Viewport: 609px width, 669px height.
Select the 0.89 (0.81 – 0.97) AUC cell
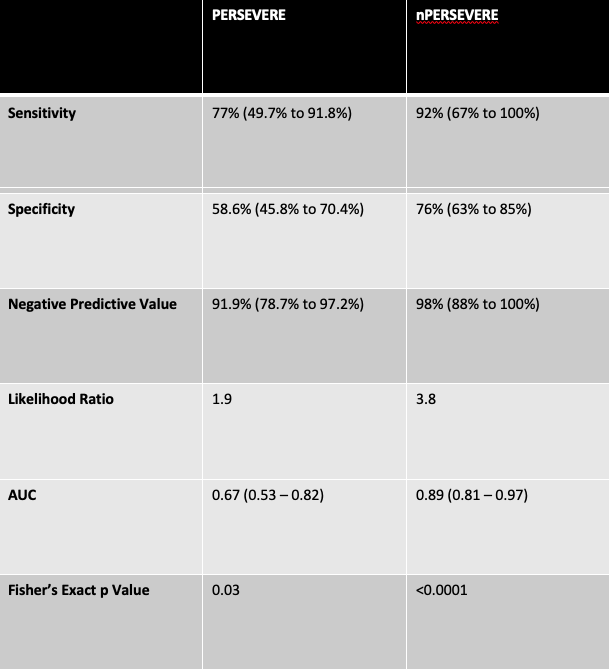pos(472,495)
